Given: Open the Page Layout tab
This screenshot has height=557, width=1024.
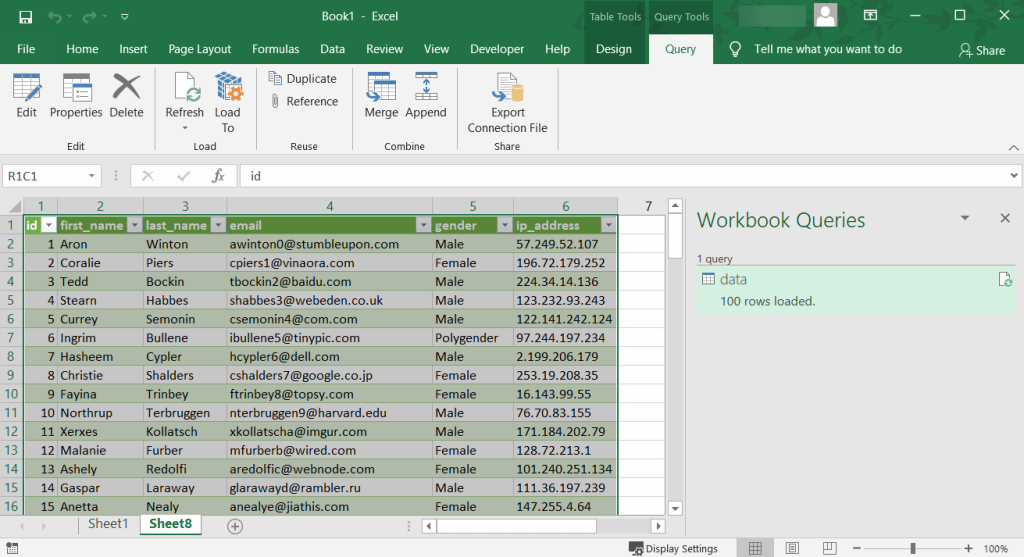Looking at the screenshot, I should pyautogui.click(x=199, y=49).
